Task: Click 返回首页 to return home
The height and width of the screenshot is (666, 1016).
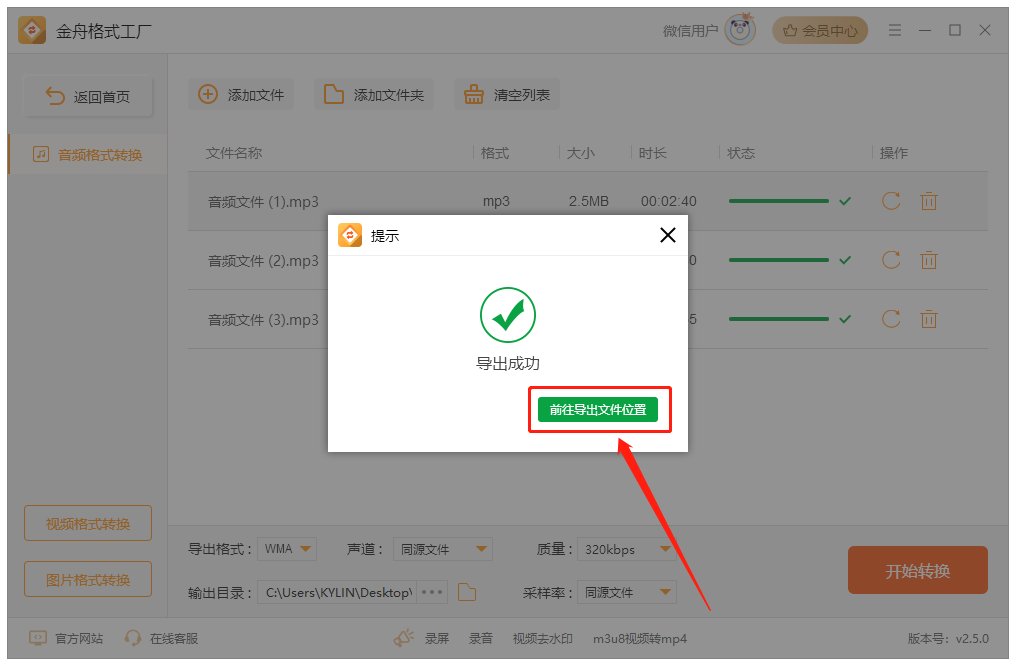Action: 87,94
